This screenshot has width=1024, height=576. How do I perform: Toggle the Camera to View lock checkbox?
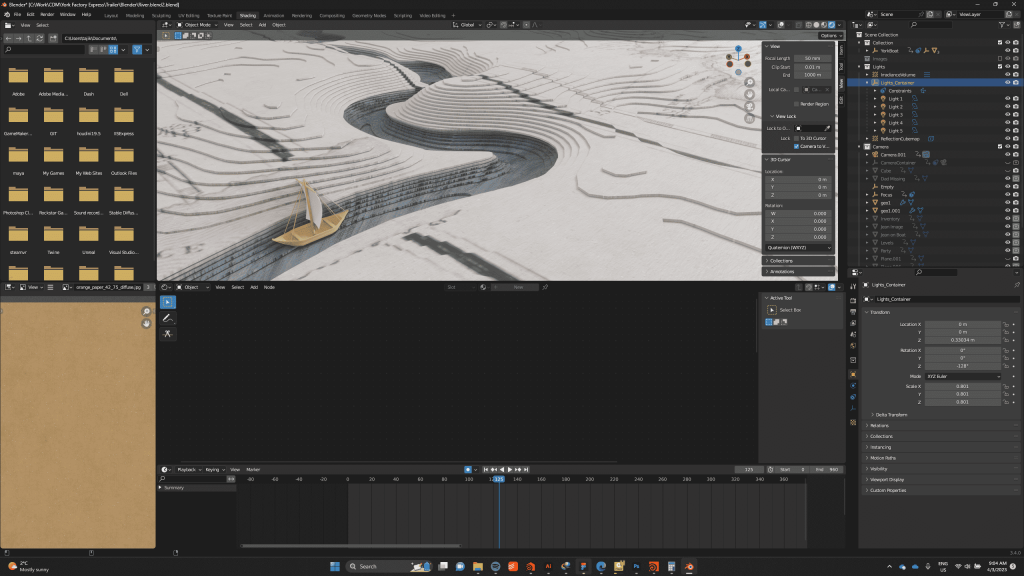tap(796, 146)
